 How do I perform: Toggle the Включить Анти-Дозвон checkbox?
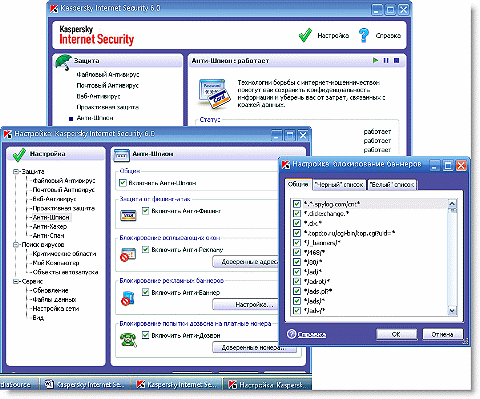tap(145, 335)
